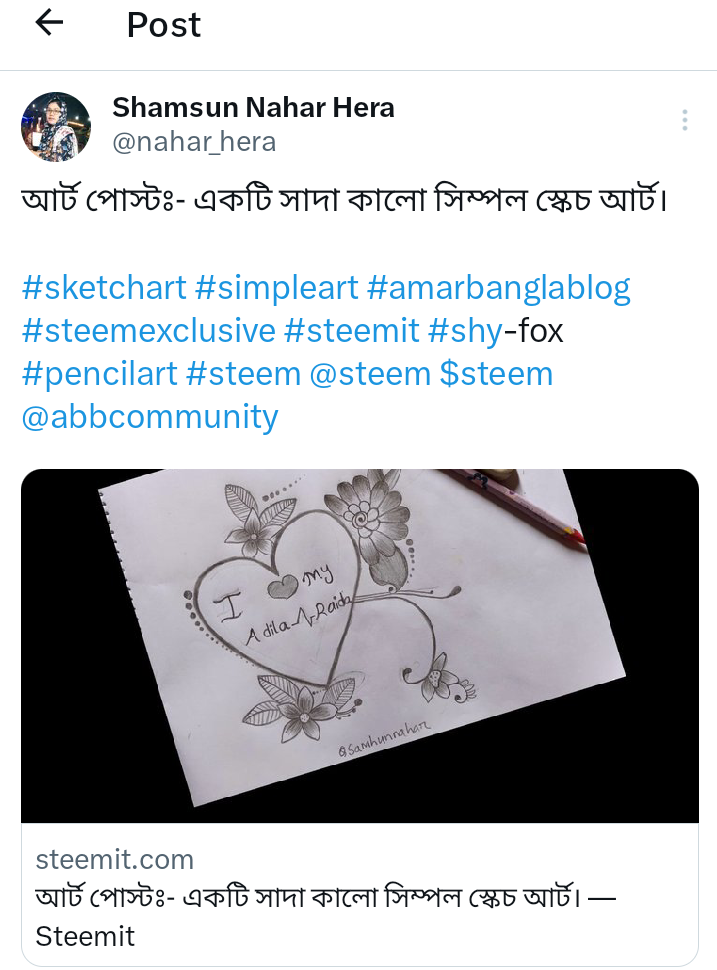Open the @steem mention

point(370,374)
